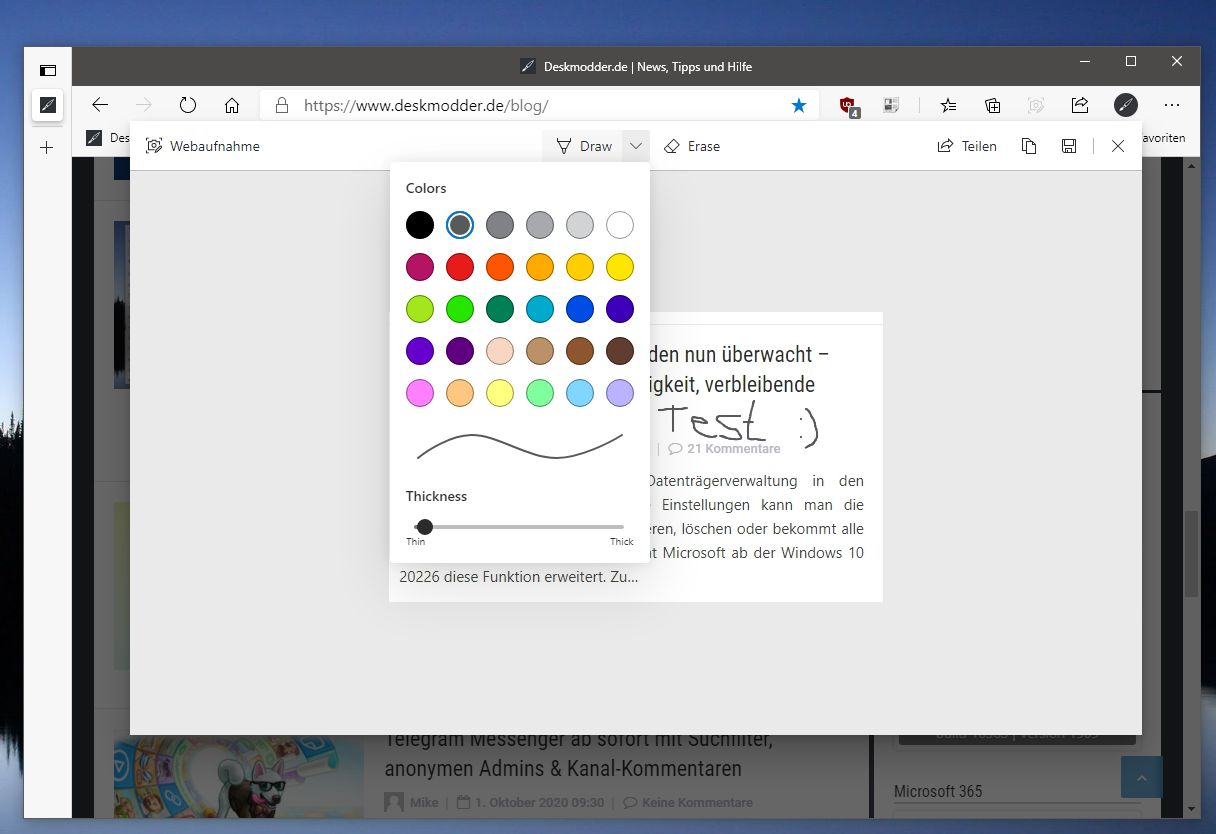Pick the pastel light blue swatch
This screenshot has width=1216, height=834.
[580, 393]
